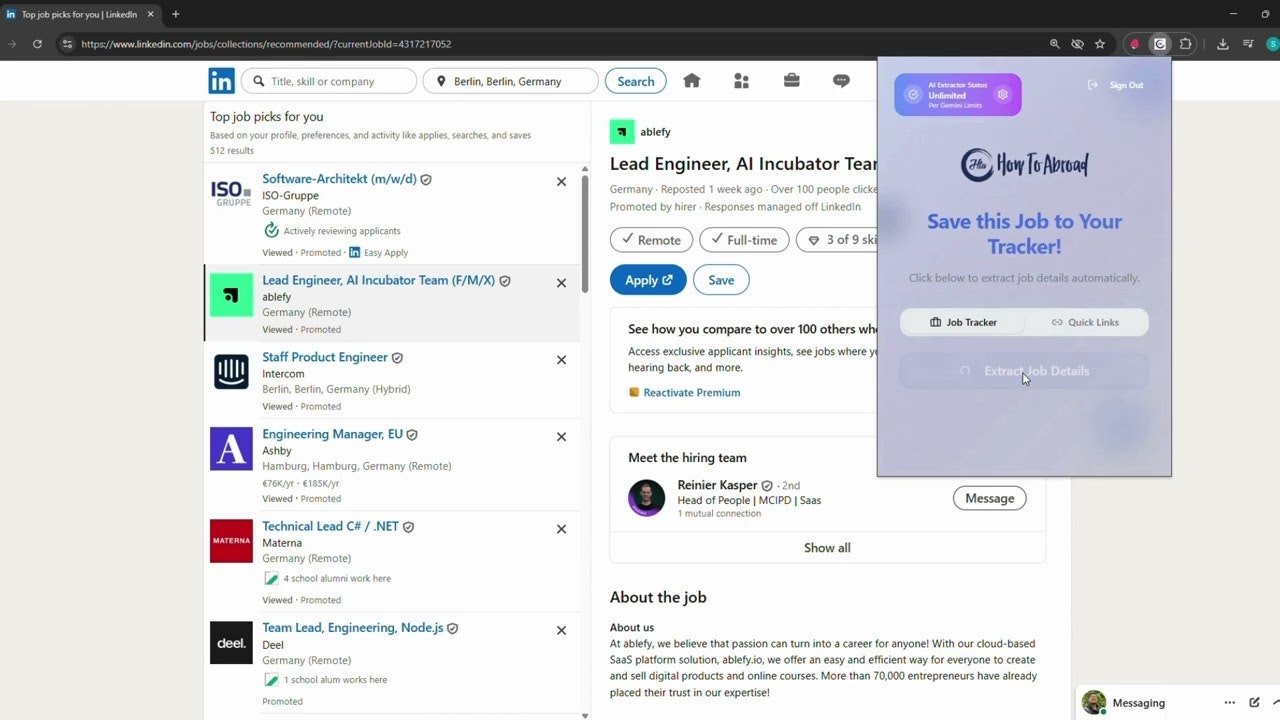Image resolution: width=1280 pixels, height=720 pixels.
Task: Open Jobs via the briefcase icon
Action: pyautogui.click(x=791, y=80)
